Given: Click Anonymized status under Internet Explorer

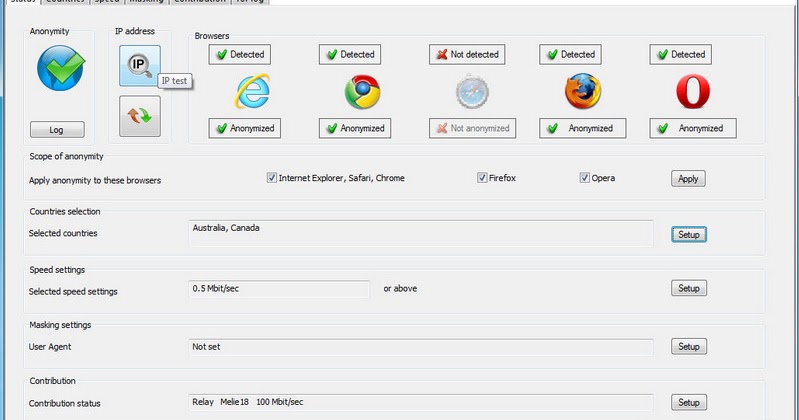Looking at the screenshot, I should [245, 128].
